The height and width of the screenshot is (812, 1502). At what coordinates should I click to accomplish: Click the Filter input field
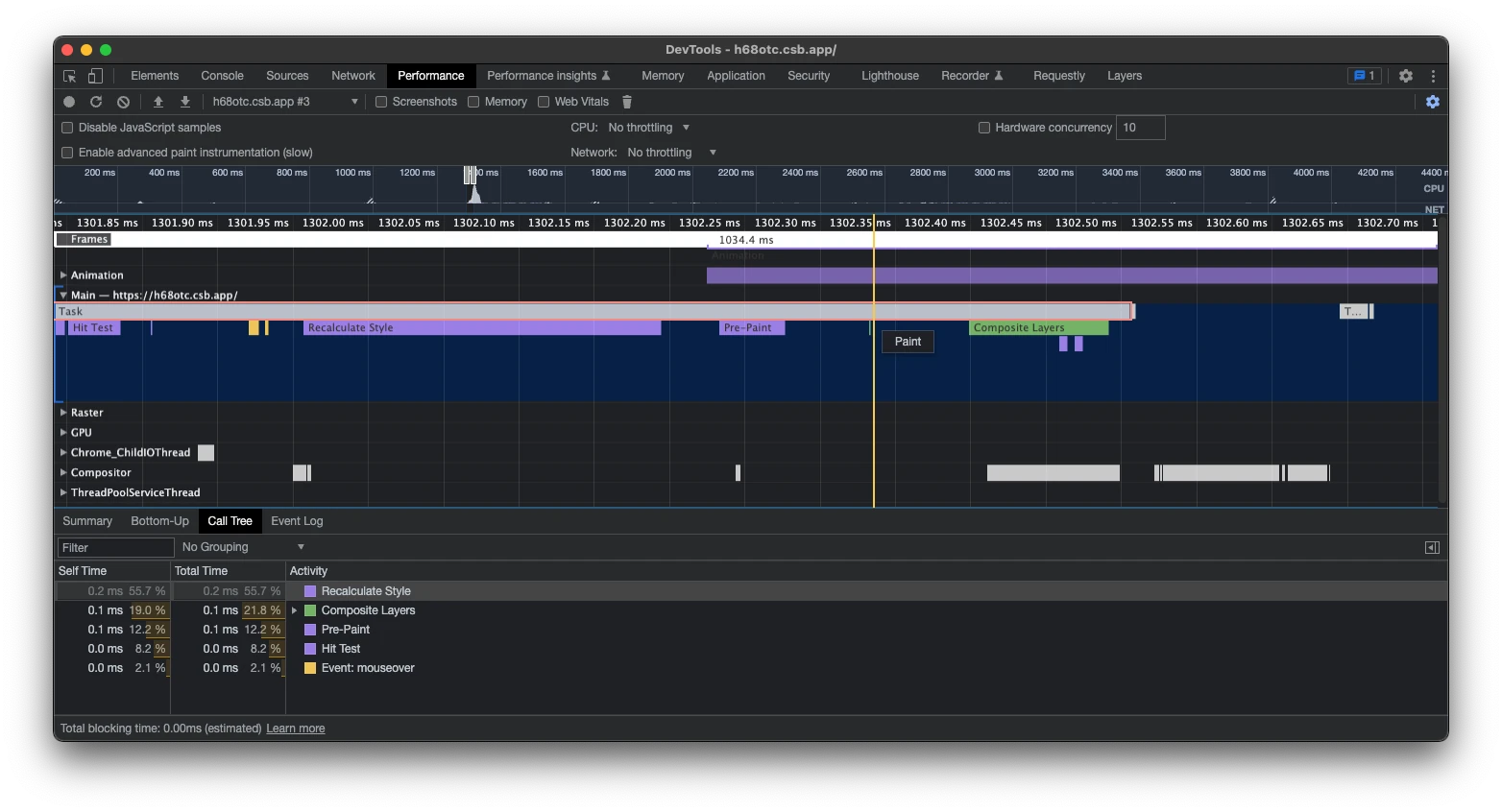pos(115,547)
